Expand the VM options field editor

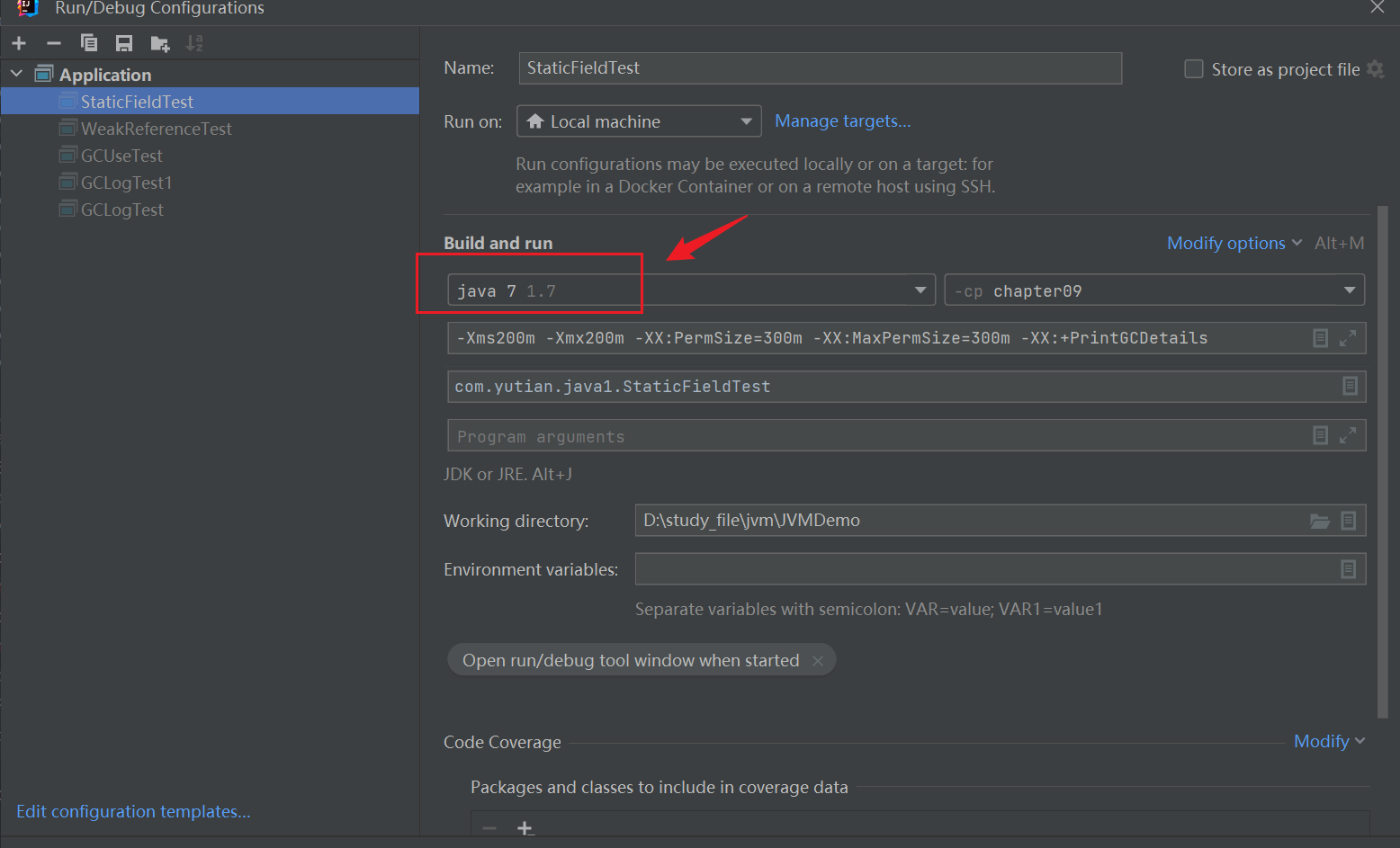[1347, 338]
